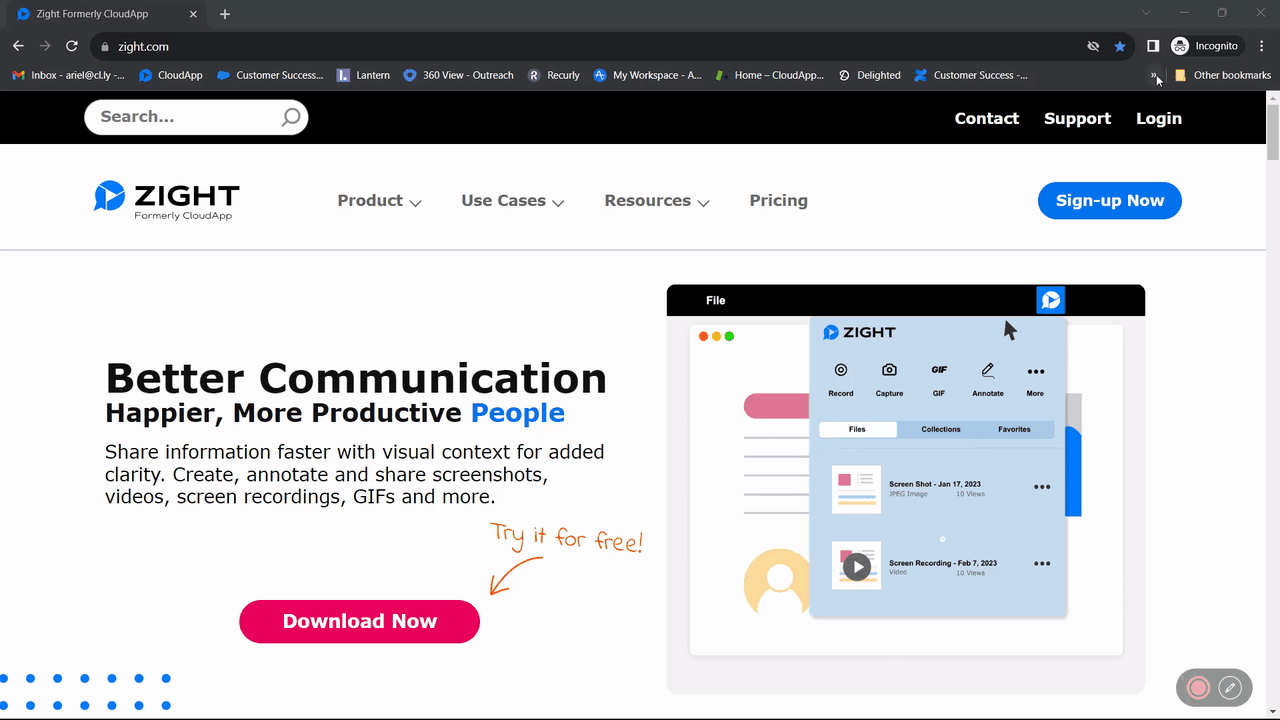Expand the Product menu
This screenshot has height=720, width=1280.
tap(379, 201)
